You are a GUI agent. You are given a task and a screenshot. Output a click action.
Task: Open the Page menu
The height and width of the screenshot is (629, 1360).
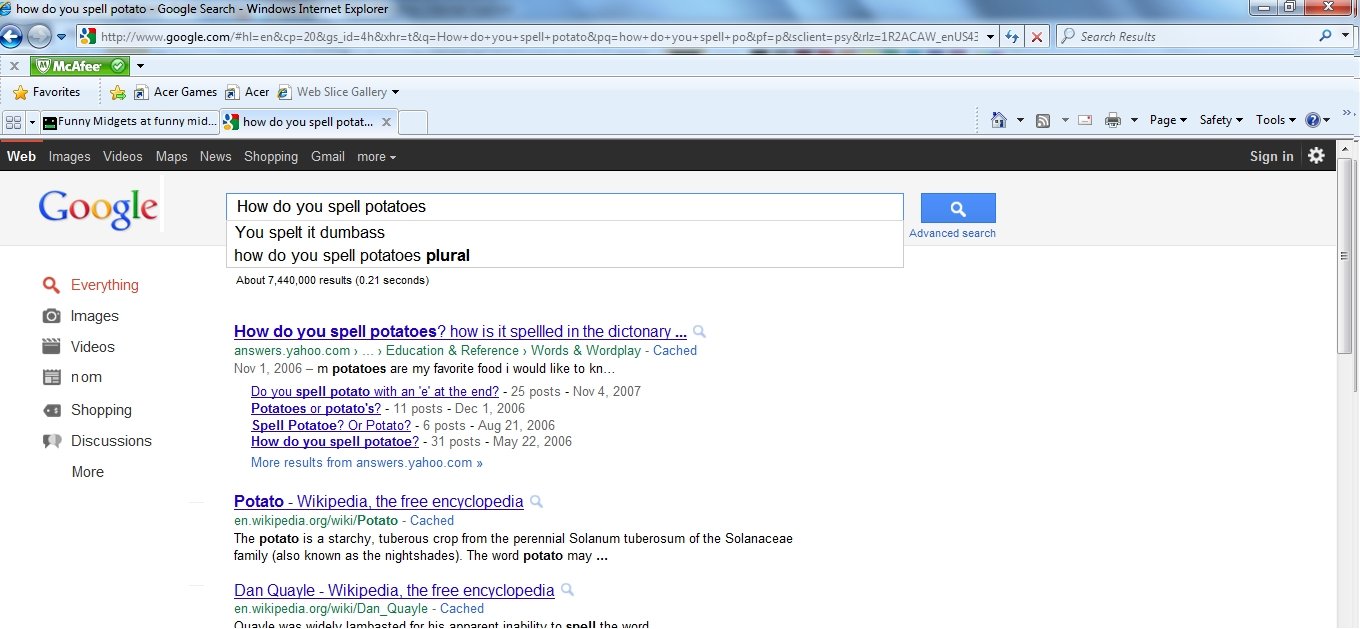(1168, 120)
